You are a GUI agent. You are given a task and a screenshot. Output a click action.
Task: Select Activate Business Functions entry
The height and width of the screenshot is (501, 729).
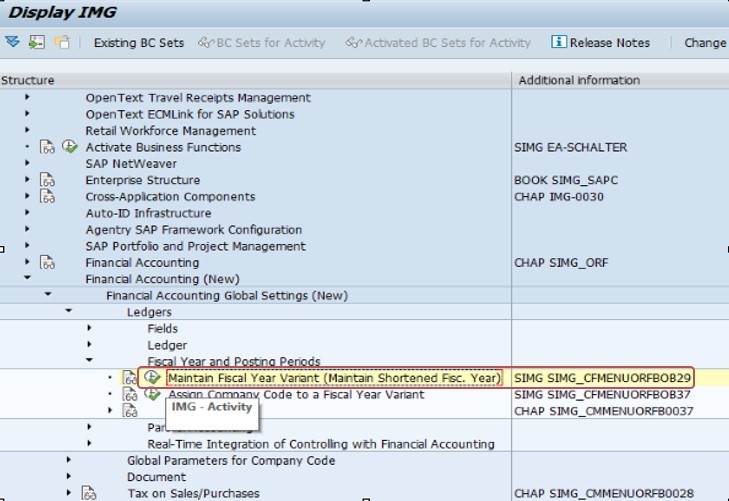[163, 147]
